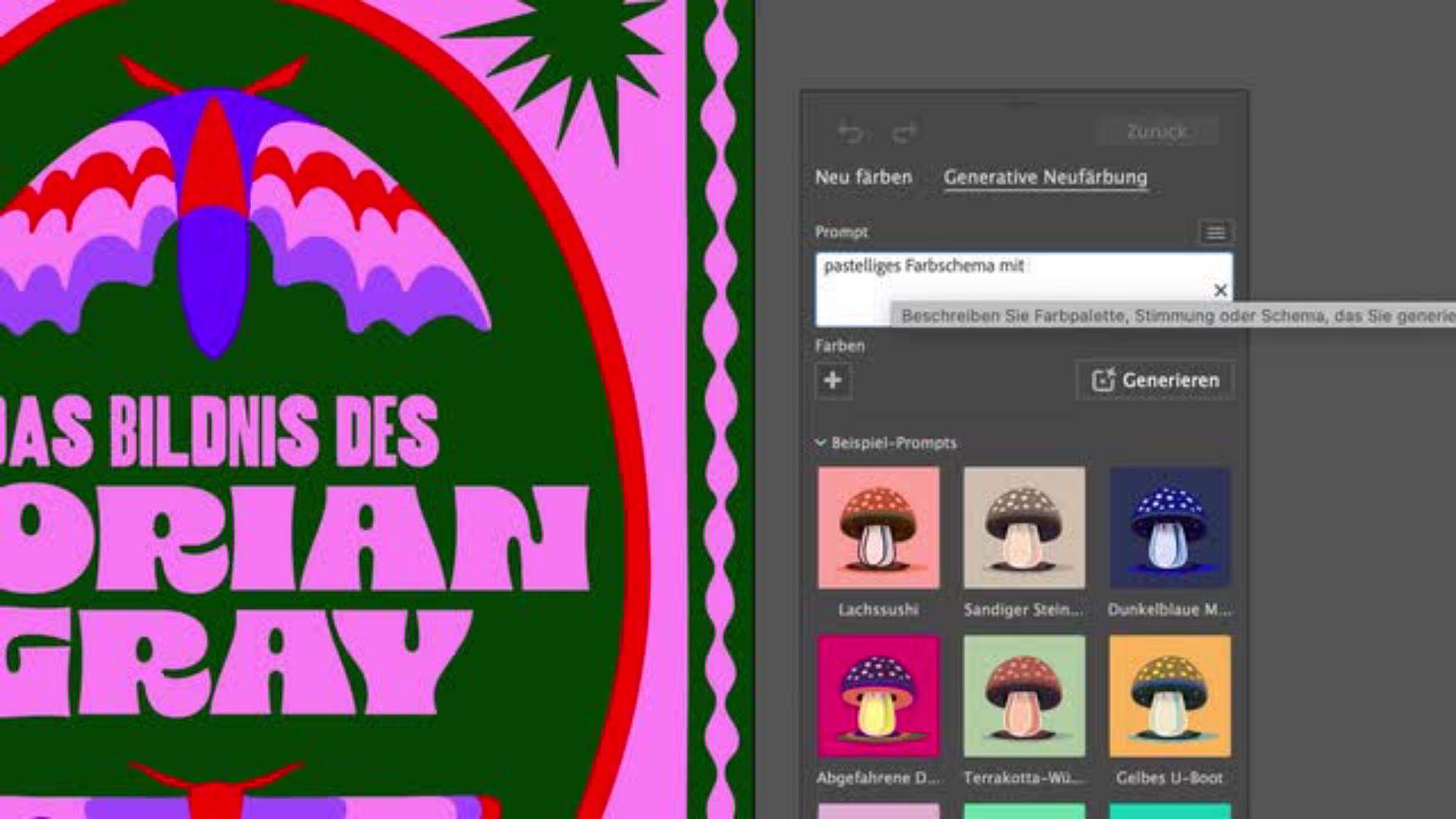Screen dimensions: 1456x819
Task: Select the Lachssushi mushroom sample
Action: point(878,528)
